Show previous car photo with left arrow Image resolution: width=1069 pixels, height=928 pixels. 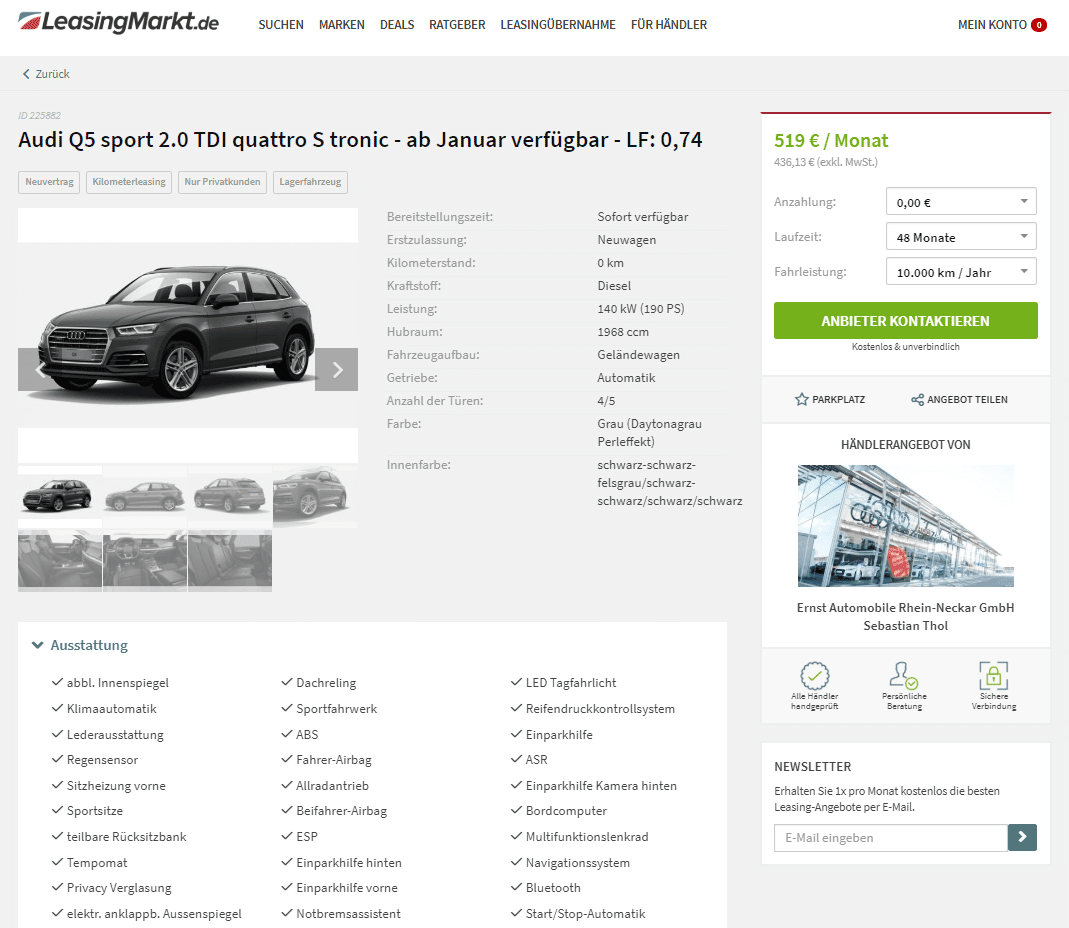click(39, 370)
